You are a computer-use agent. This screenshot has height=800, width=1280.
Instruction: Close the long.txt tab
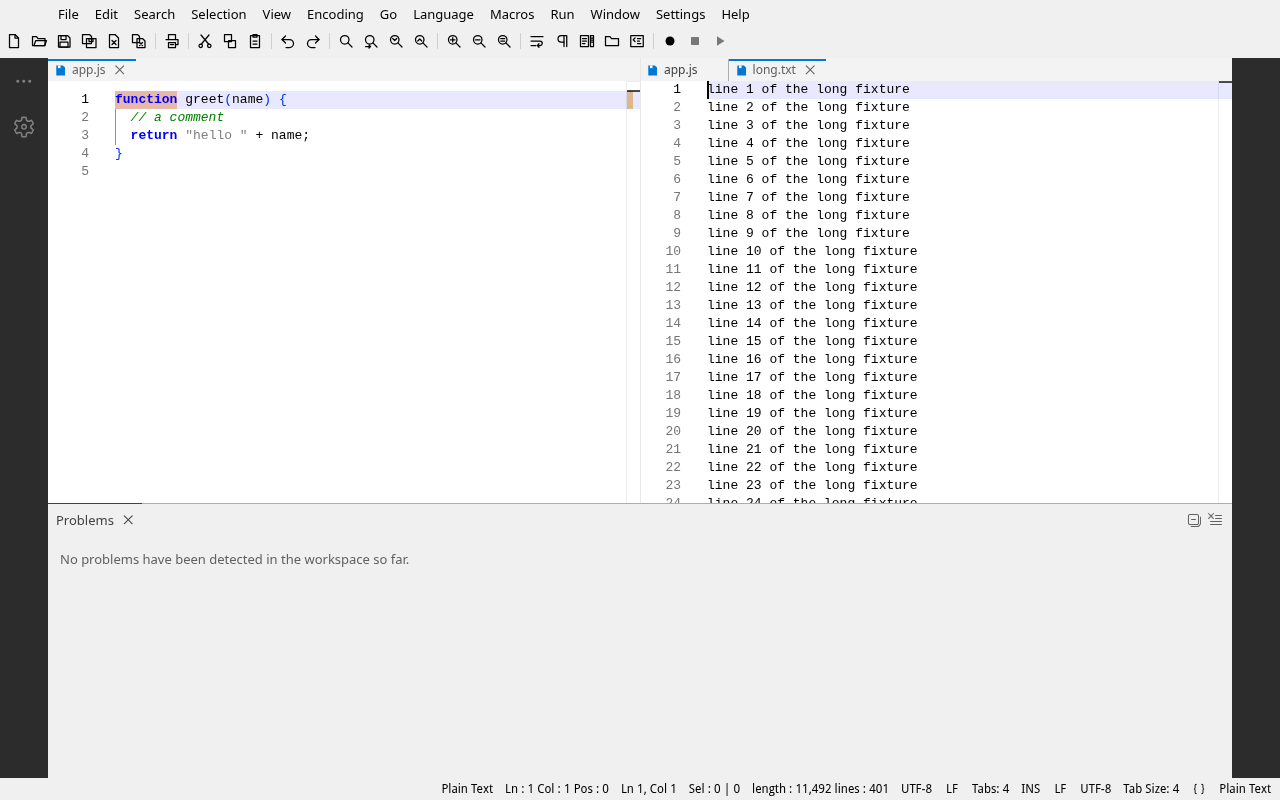[810, 70]
